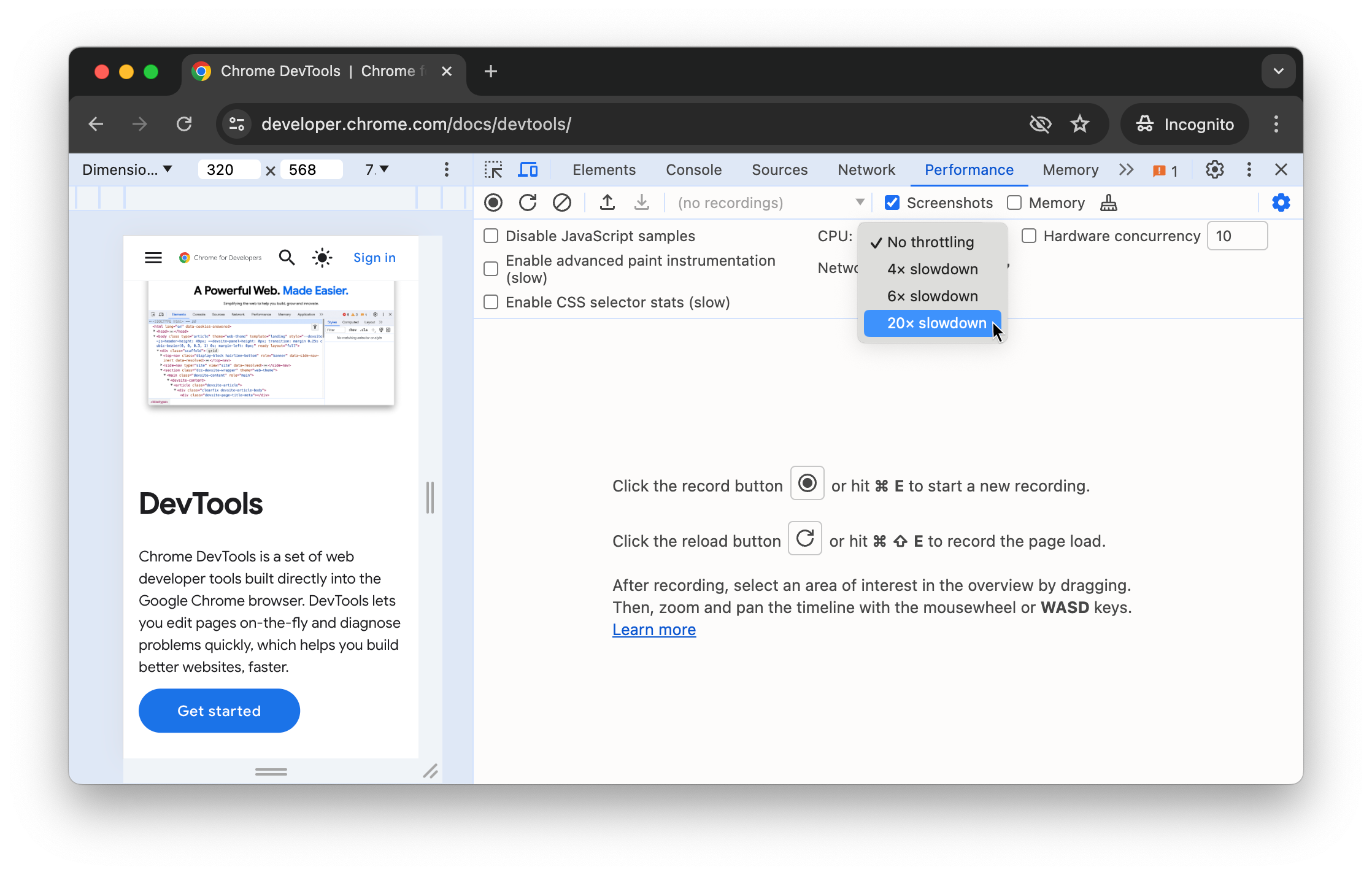Viewport: 1372px width, 875px height.
Task: Click the import recording button
Action: pyautogui.click(x=605, y=202)
